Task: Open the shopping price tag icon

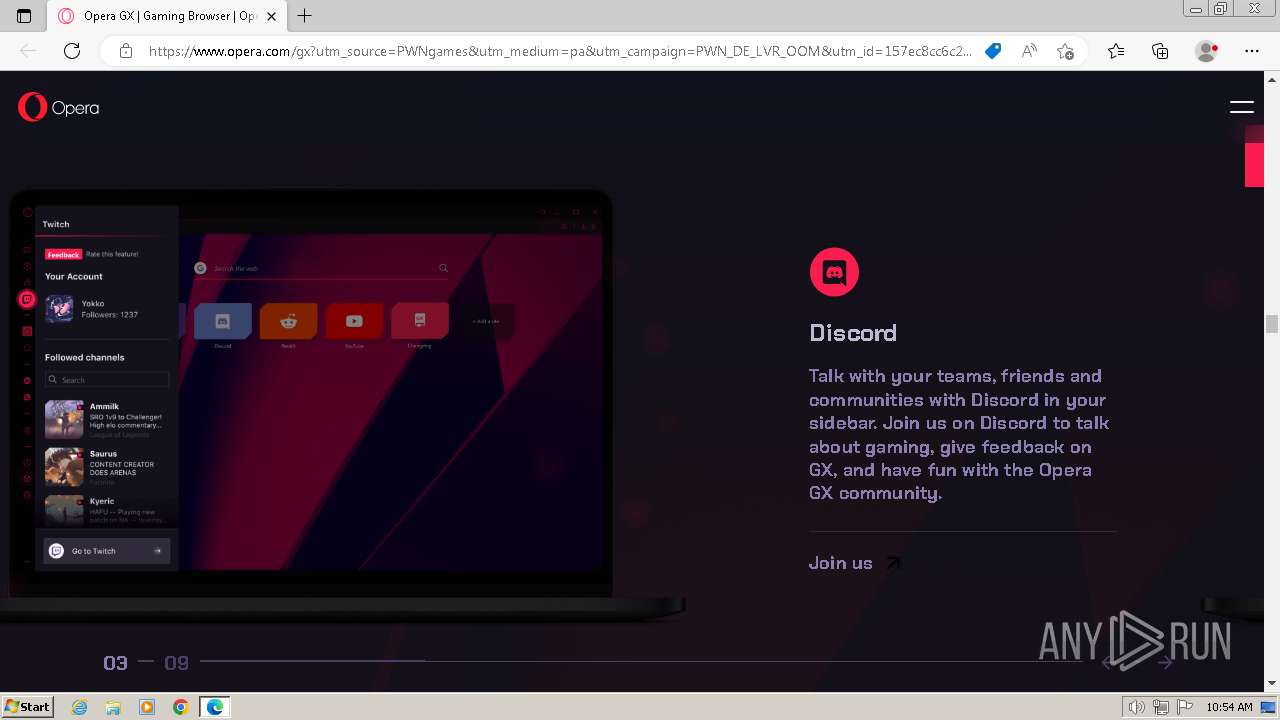Action: click(993, 51)
